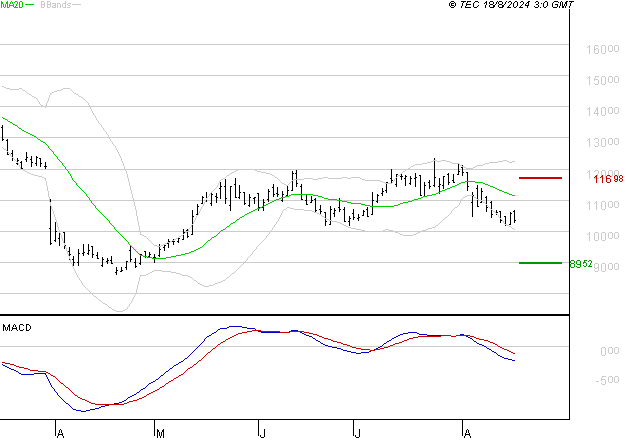
Task: Click the second J month marker
Action: (357, 433)
